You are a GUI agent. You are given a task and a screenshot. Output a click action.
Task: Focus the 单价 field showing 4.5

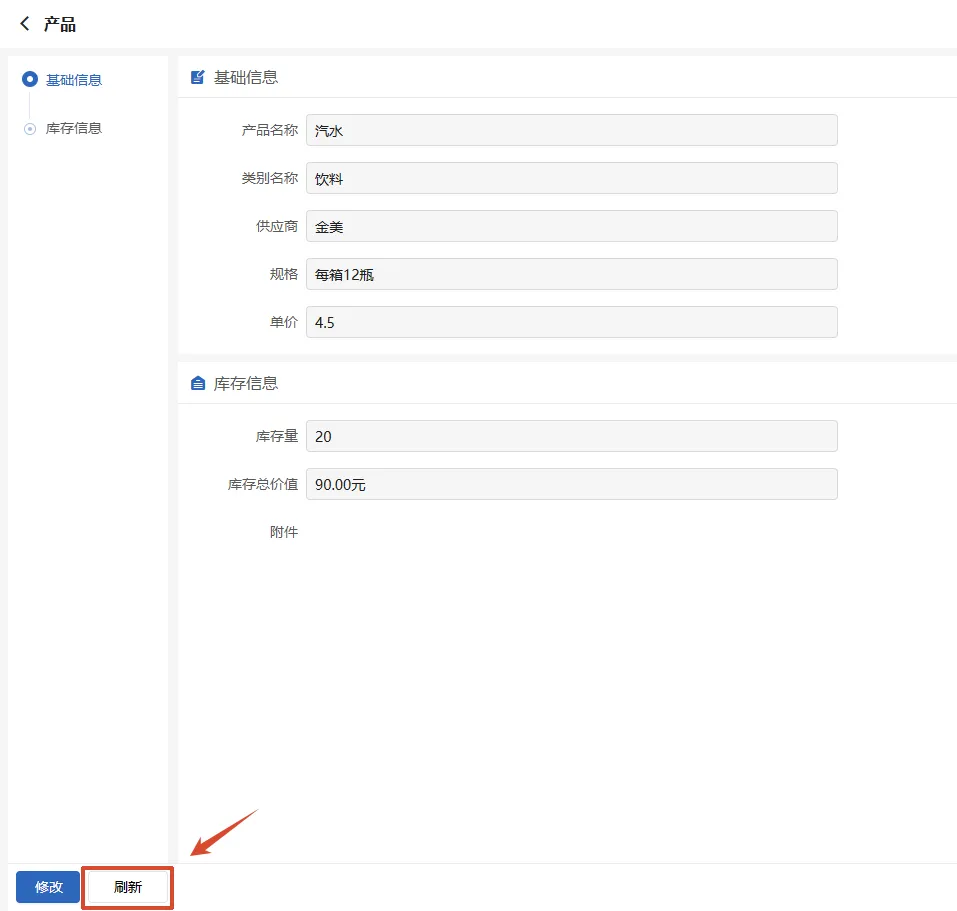(571, 322)
